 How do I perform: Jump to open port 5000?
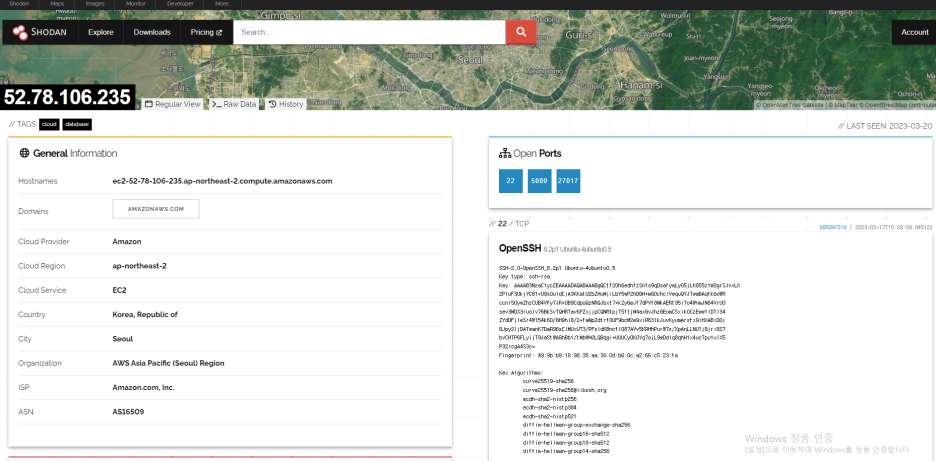(x=539, y=181)
